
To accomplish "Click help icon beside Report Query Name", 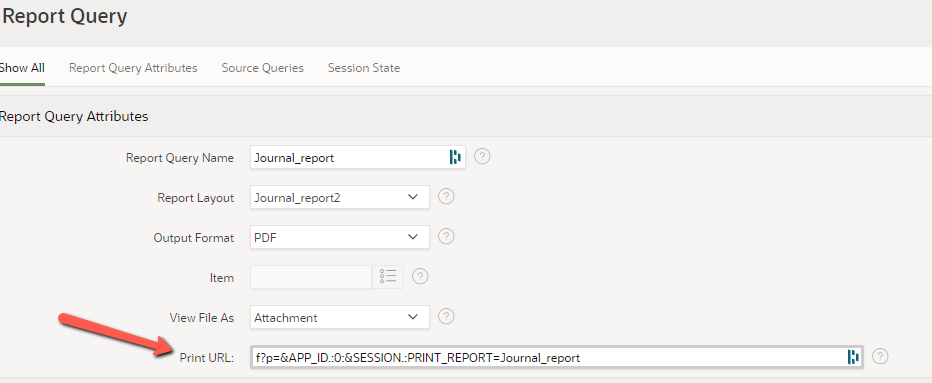I will point(482,157).
